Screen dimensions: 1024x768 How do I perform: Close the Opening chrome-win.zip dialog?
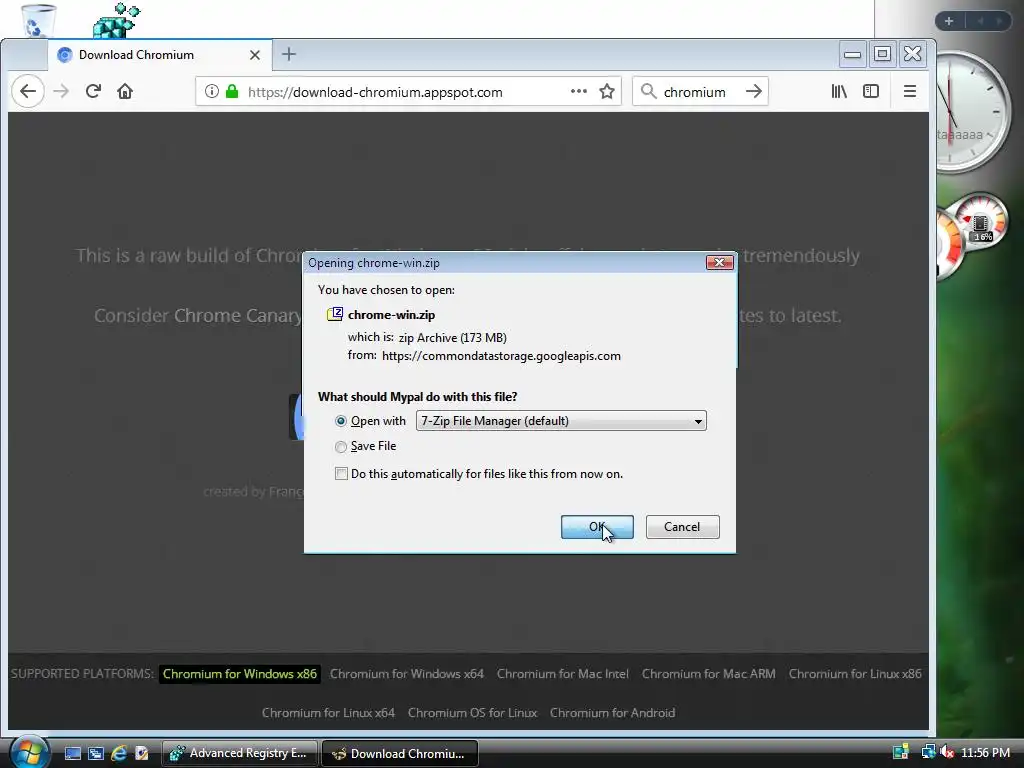click(720, 263)
